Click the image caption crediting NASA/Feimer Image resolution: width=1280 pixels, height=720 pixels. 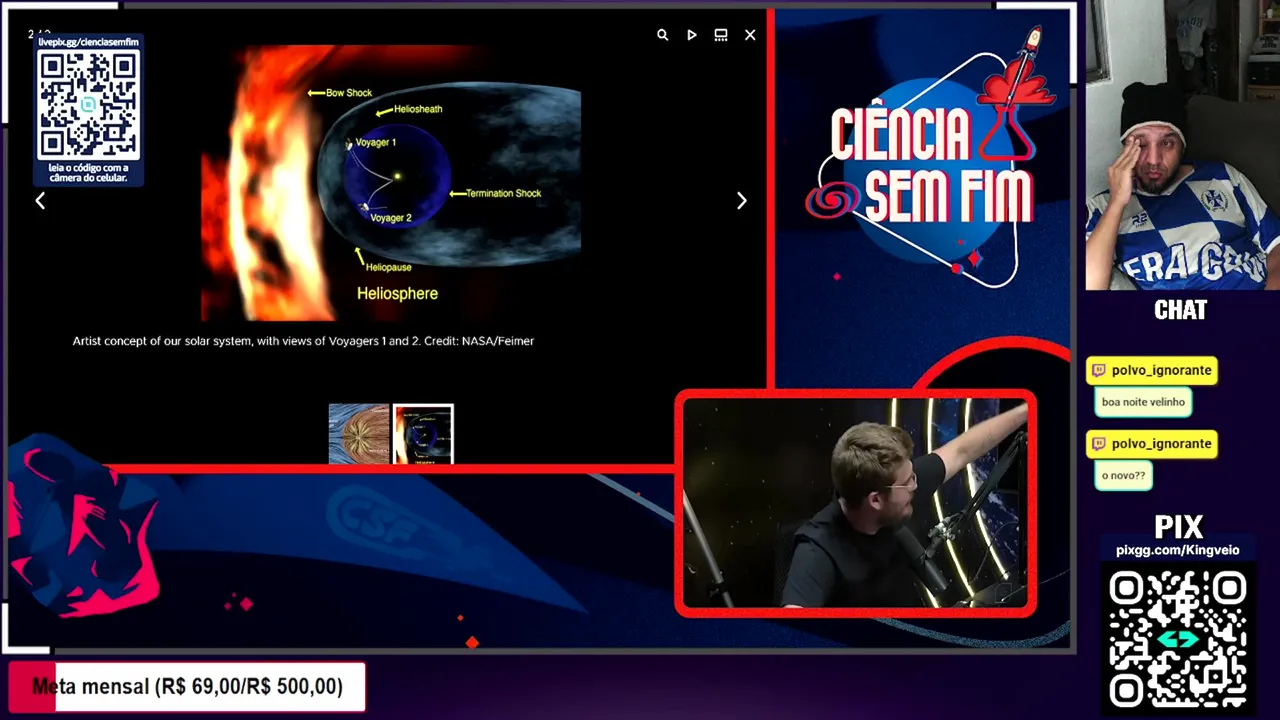(303, 341)
